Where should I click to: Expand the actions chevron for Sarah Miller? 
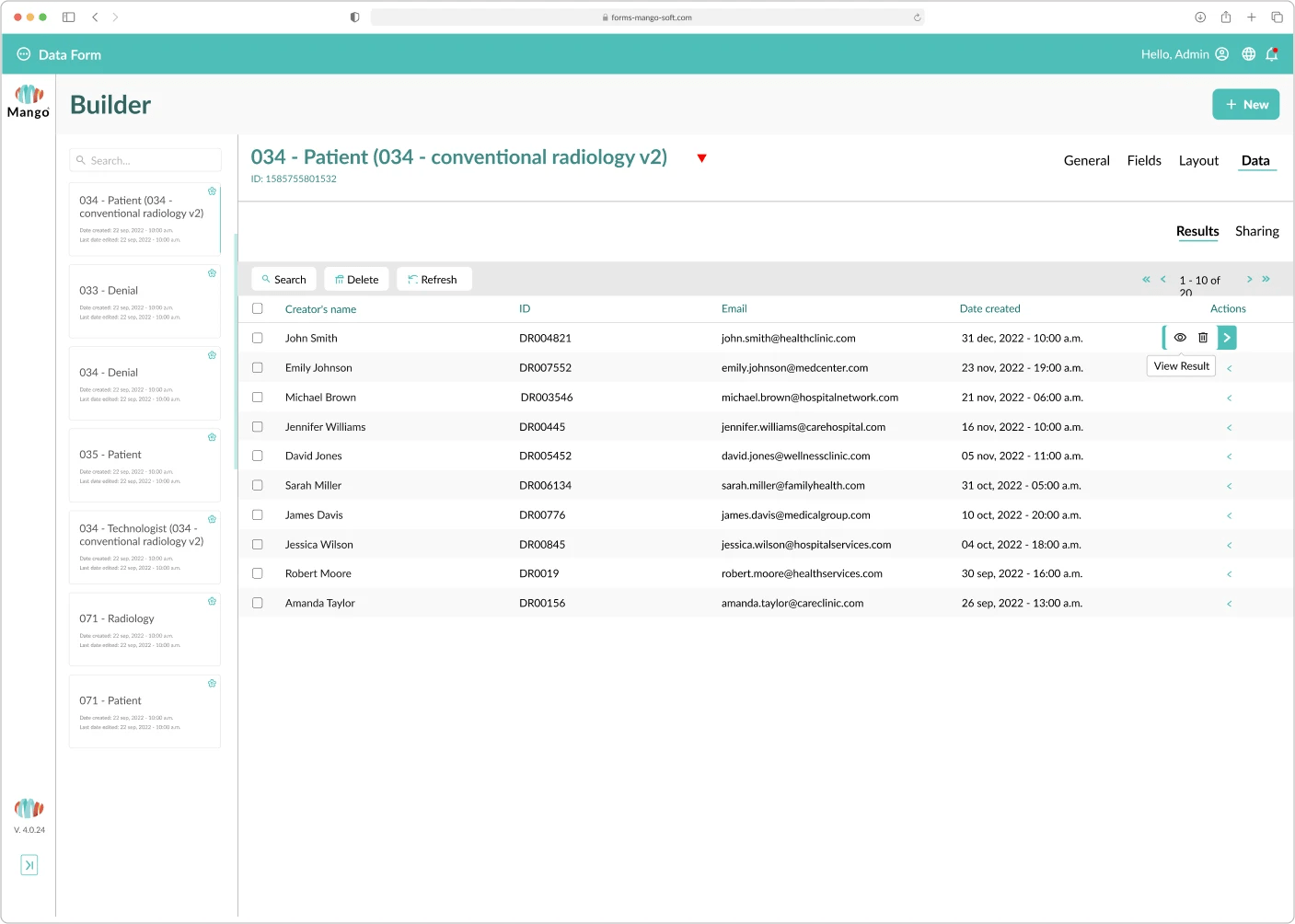click(x=1229, y=486)
